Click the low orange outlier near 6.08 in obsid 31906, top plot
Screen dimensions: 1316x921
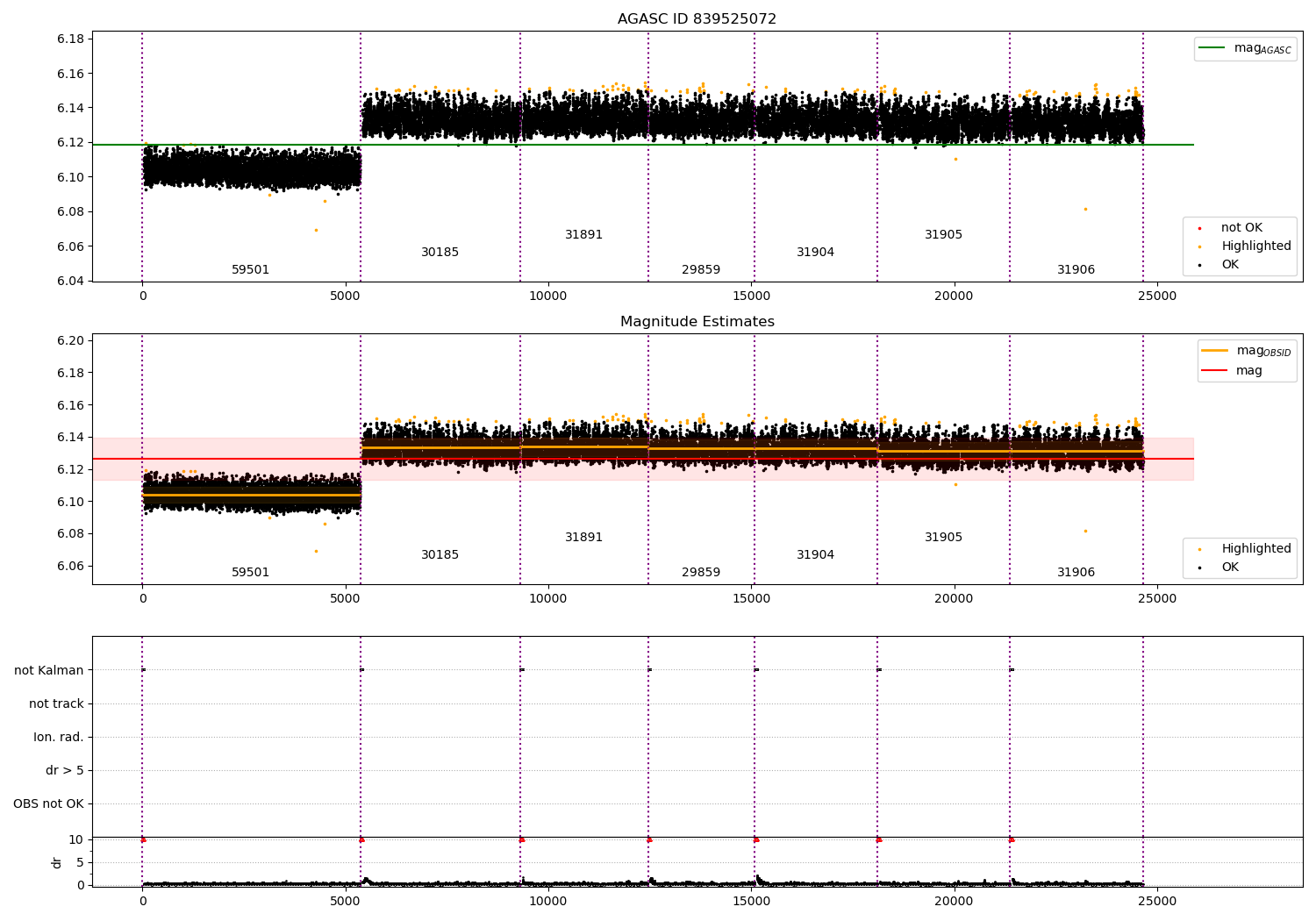coord(1085,209)
